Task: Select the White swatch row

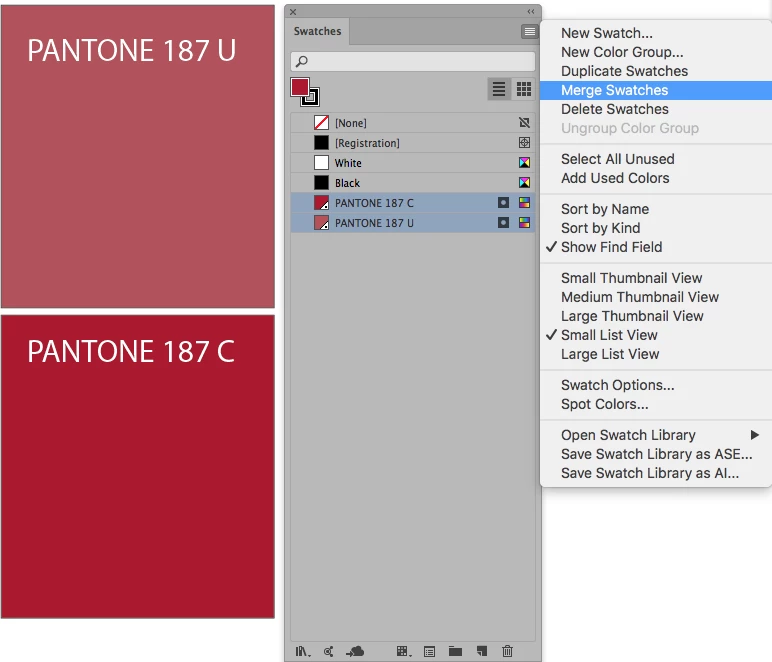Action: 413,163
